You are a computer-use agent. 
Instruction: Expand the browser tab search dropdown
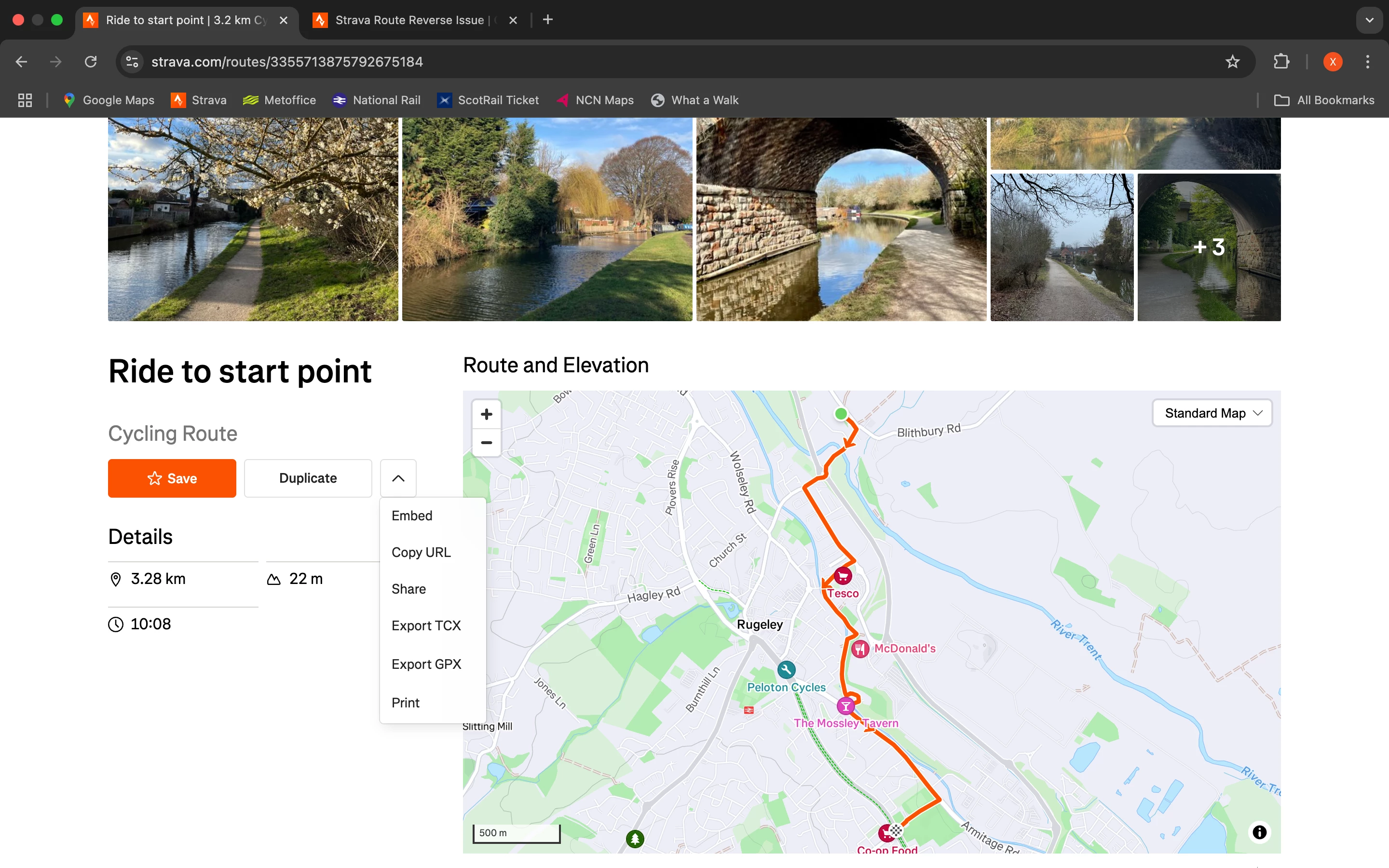1369,20
